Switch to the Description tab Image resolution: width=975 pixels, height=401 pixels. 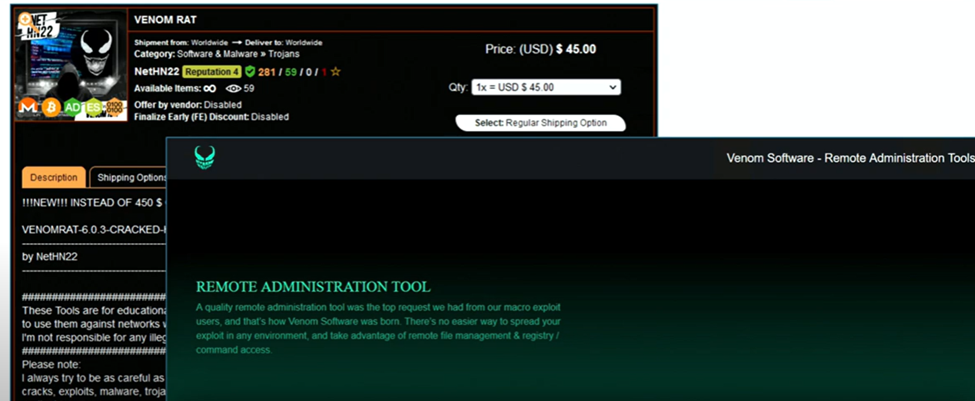point(53,177)
